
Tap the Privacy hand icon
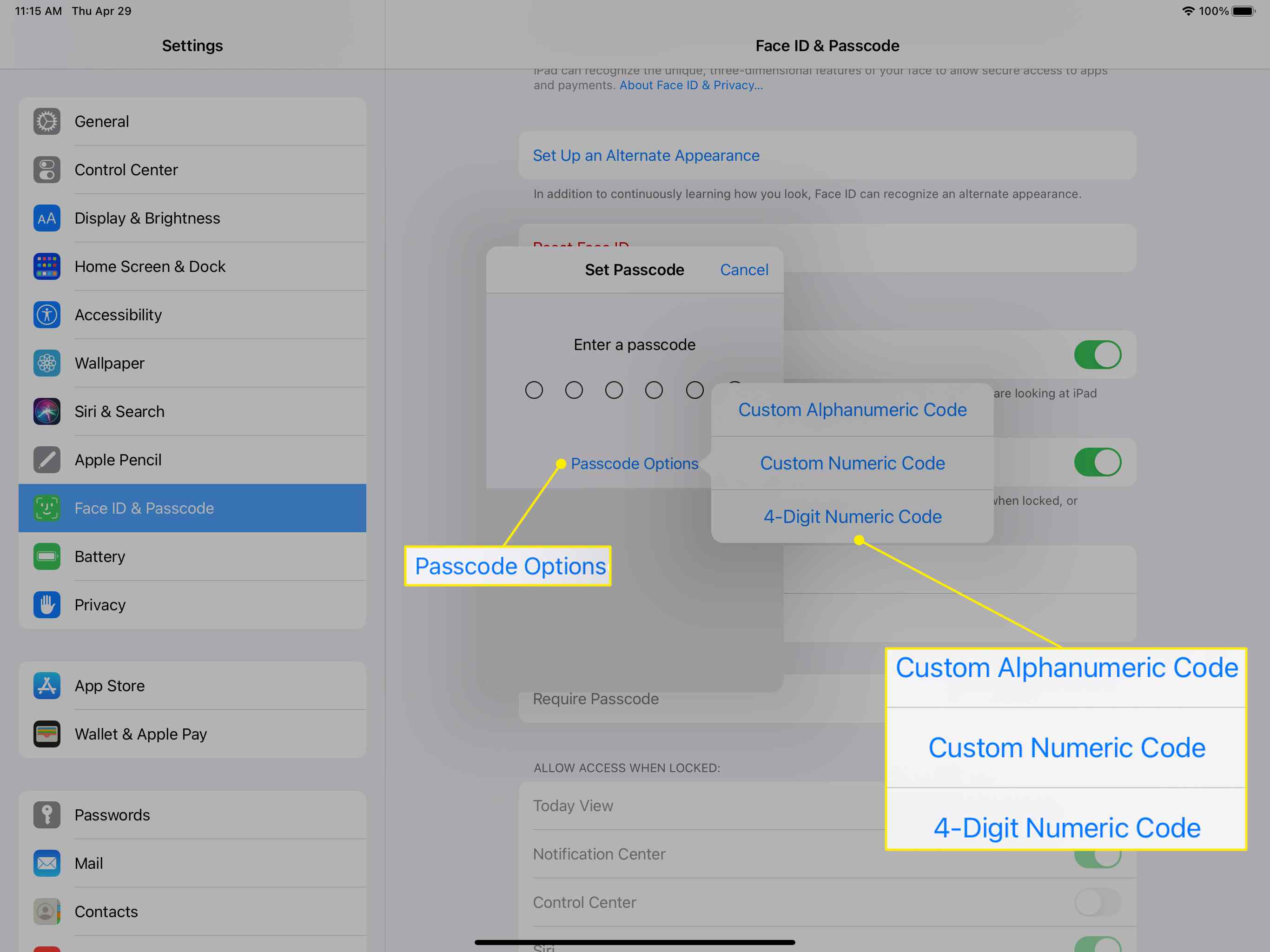46,605
